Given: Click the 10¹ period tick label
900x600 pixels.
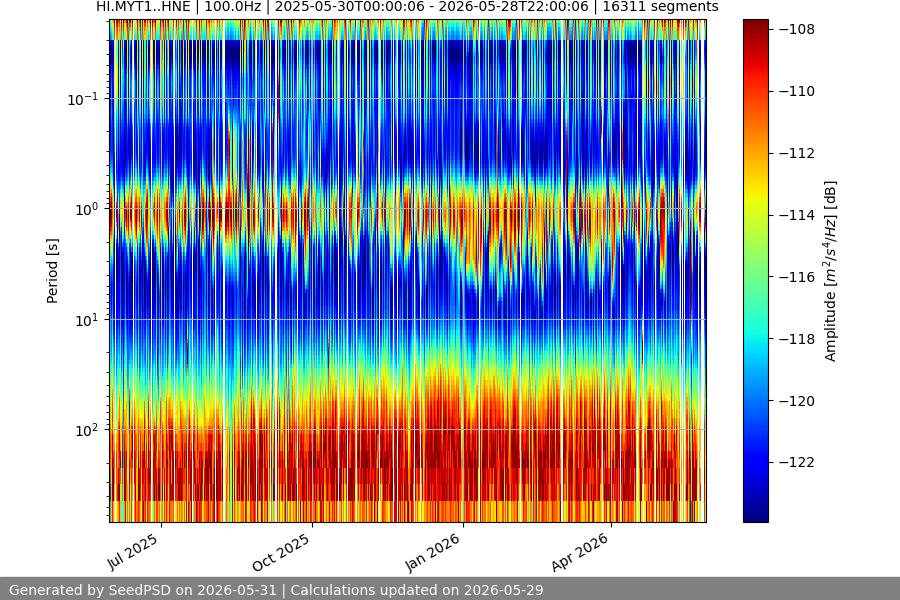Looking at the screenshot, I should click(87, 320).
